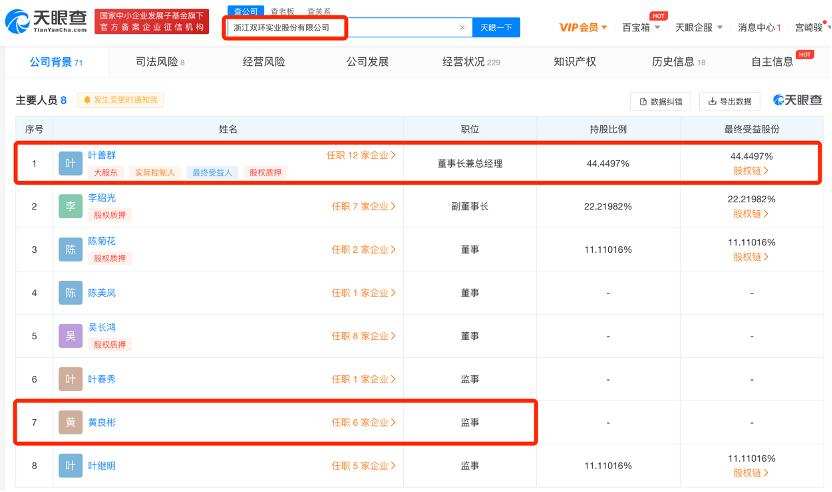This screenshot has width=832, height=492.
Task: Click the 黄 avatar in row 7
Action: click(x=71, y=422)
